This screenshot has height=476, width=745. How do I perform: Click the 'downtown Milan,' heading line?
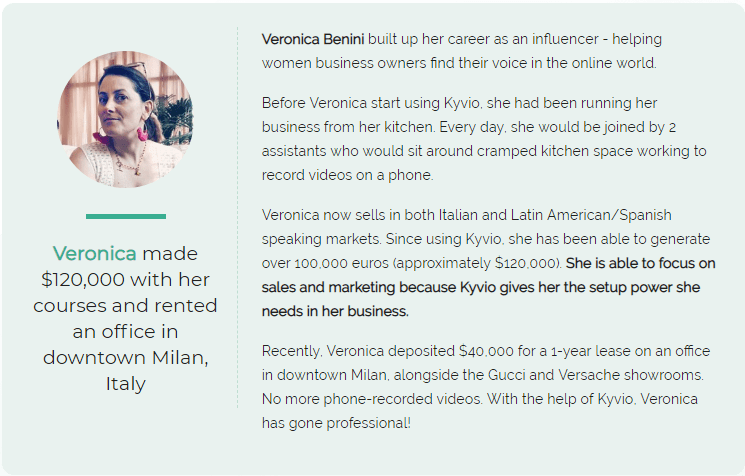coord(125,358)
